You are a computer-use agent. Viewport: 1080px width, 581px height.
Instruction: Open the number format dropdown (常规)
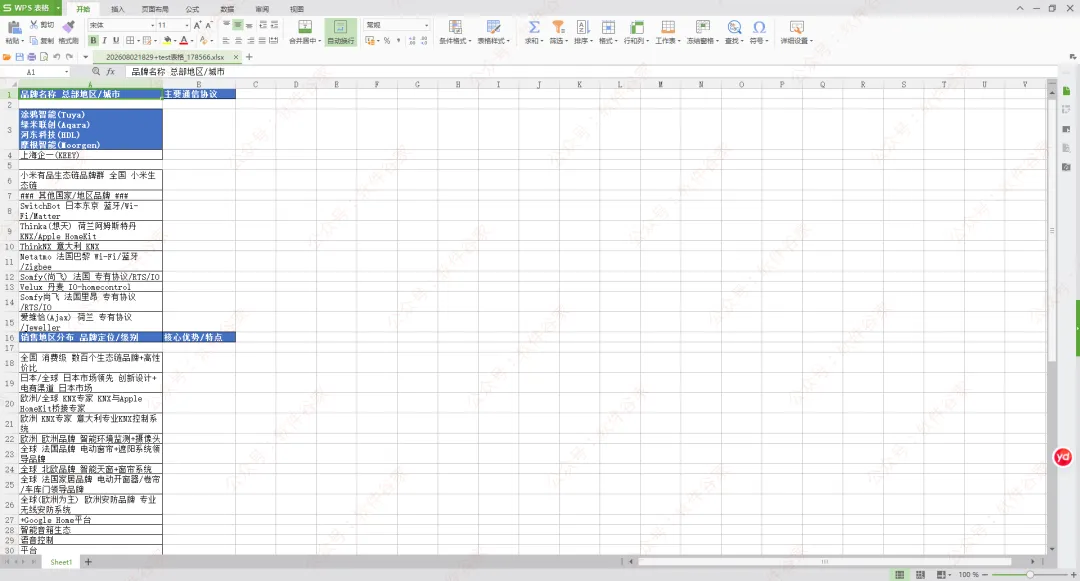click(x=426, y=25)
